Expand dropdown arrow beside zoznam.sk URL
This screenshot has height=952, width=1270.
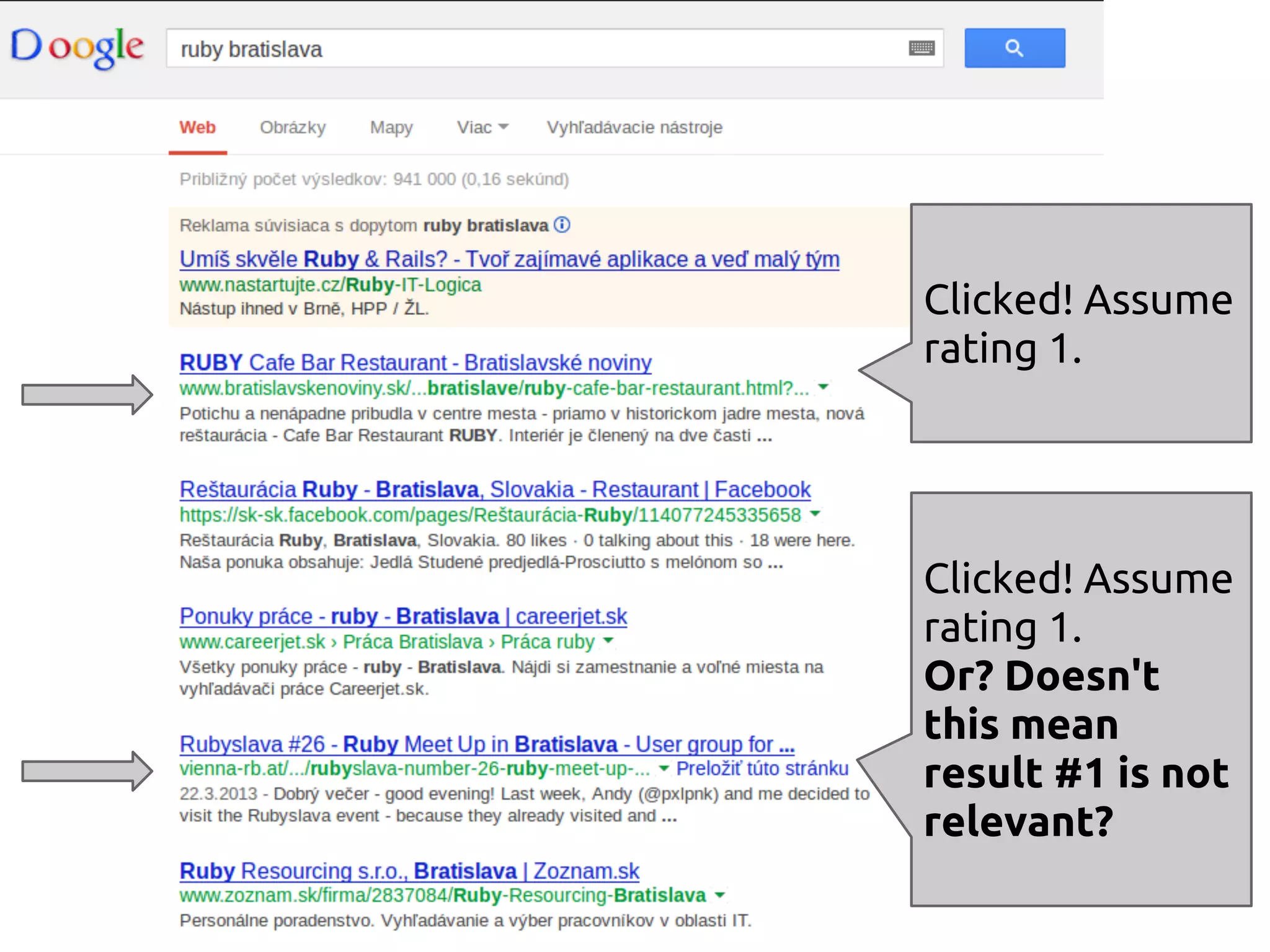pos(719,895)
